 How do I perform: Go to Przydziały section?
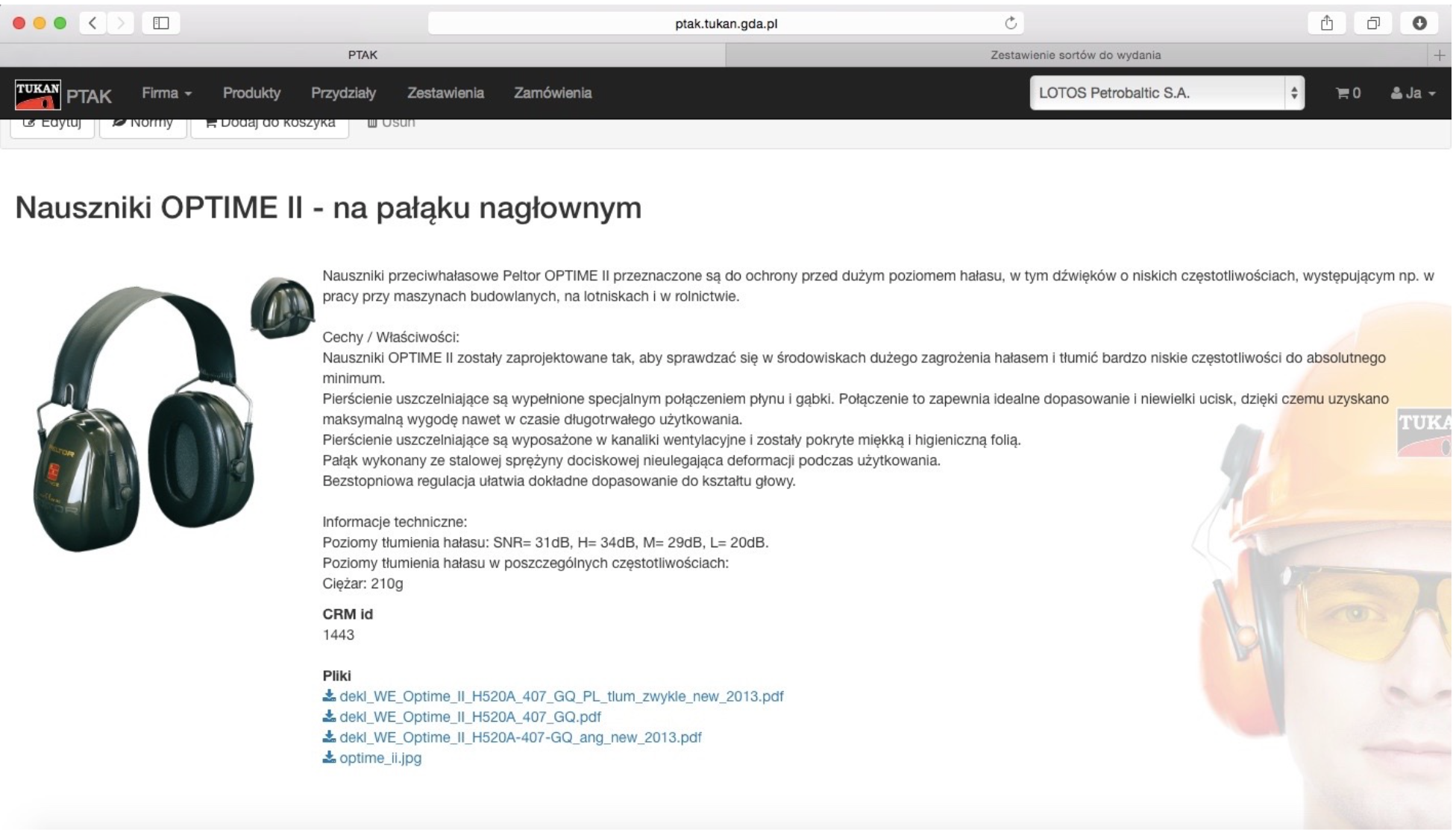[343, 93]
